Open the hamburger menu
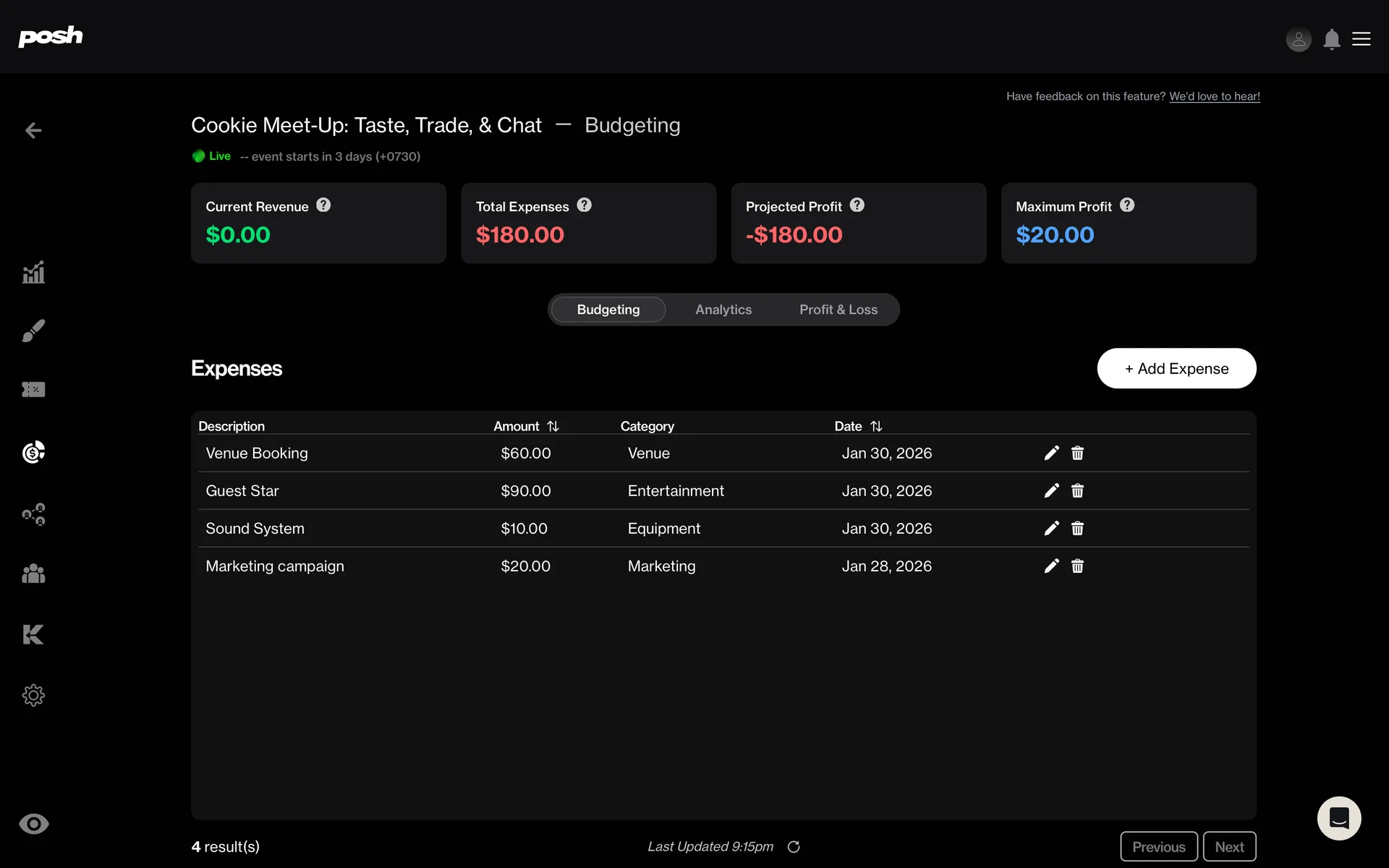The width and height of the screenshot is (1389, 868). pyautogui.click(x=1362, y=39)
